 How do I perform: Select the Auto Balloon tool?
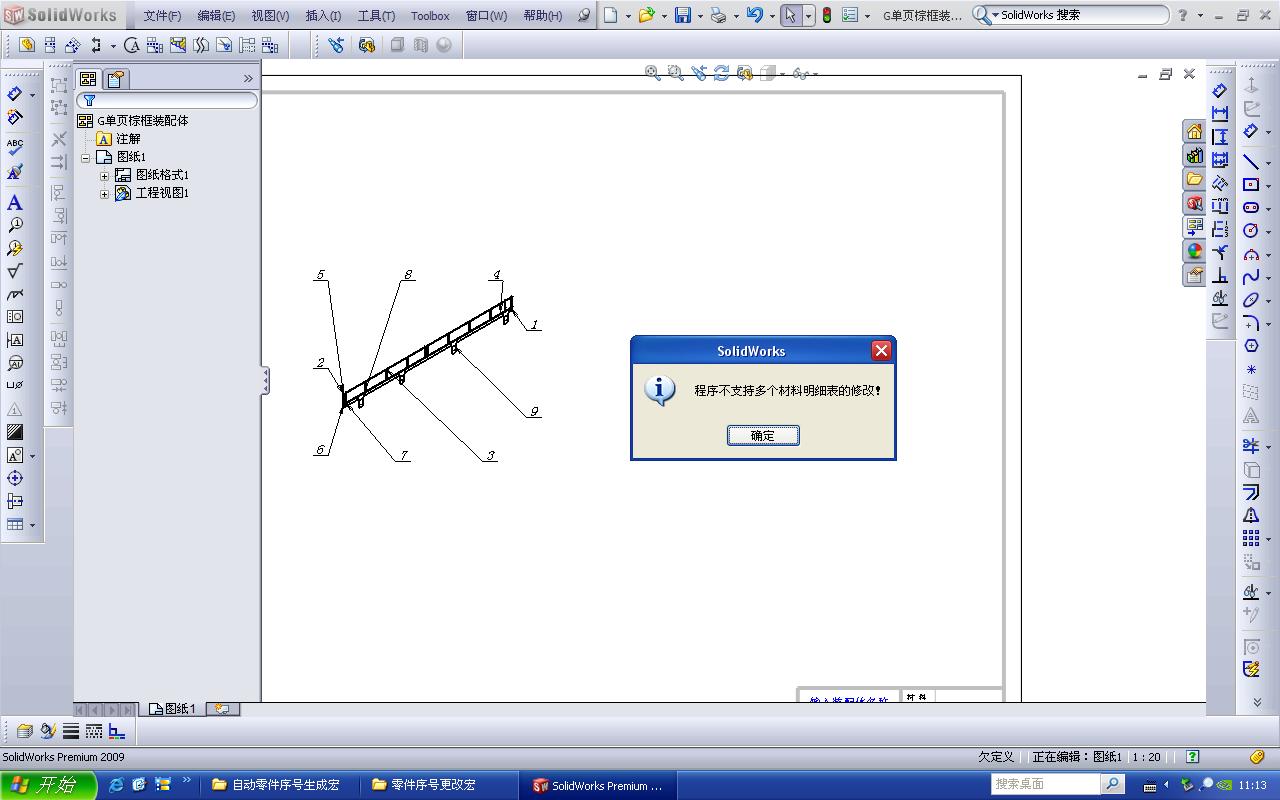coord(15,248)
